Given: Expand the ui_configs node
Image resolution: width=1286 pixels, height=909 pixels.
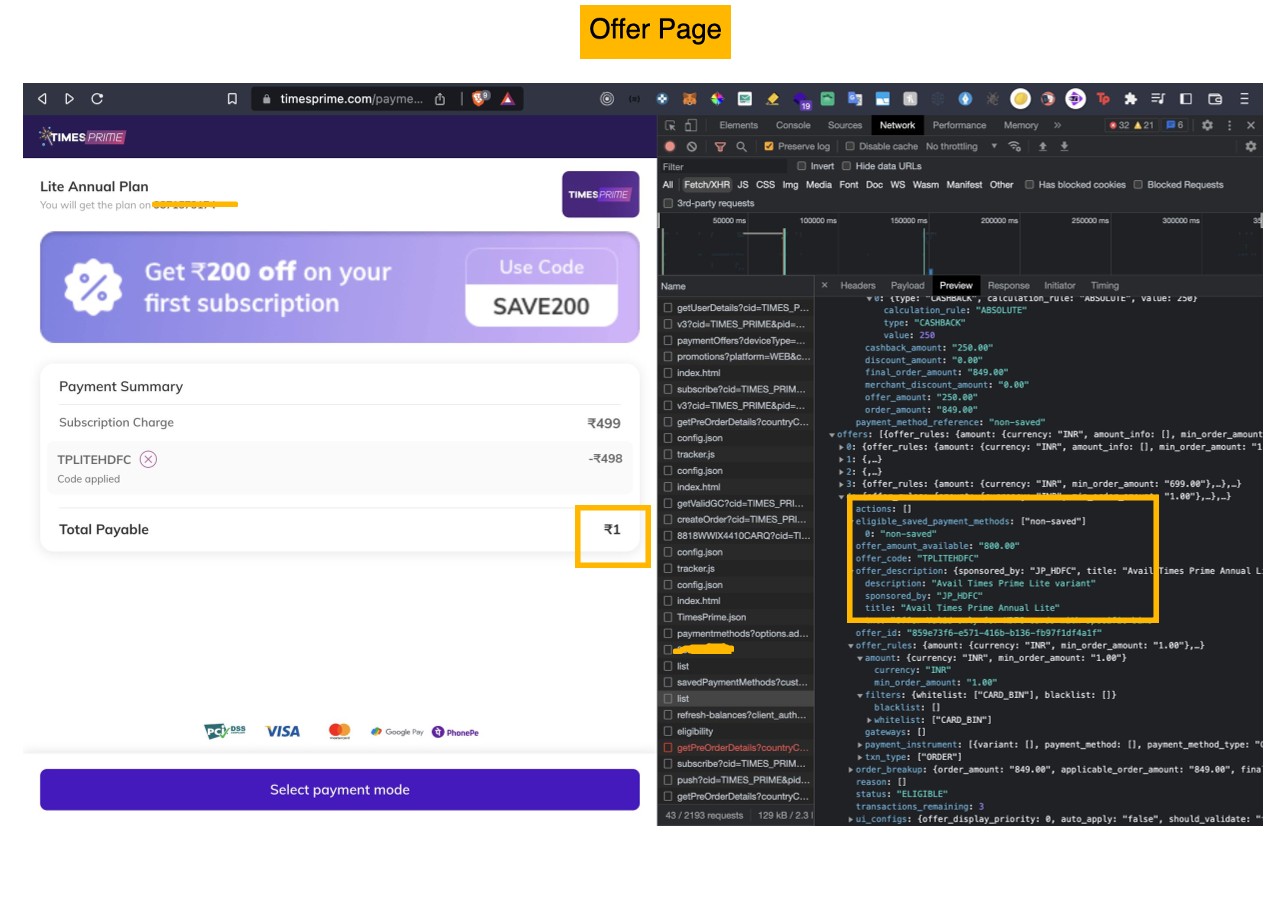Looking at the screenshot, I should coord(851,819).
